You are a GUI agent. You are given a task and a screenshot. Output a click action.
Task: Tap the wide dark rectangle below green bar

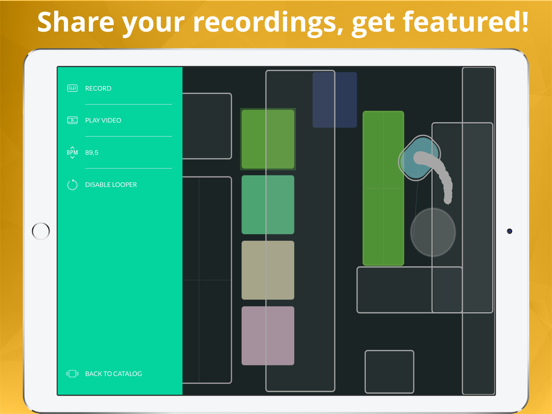coord(409,290)
